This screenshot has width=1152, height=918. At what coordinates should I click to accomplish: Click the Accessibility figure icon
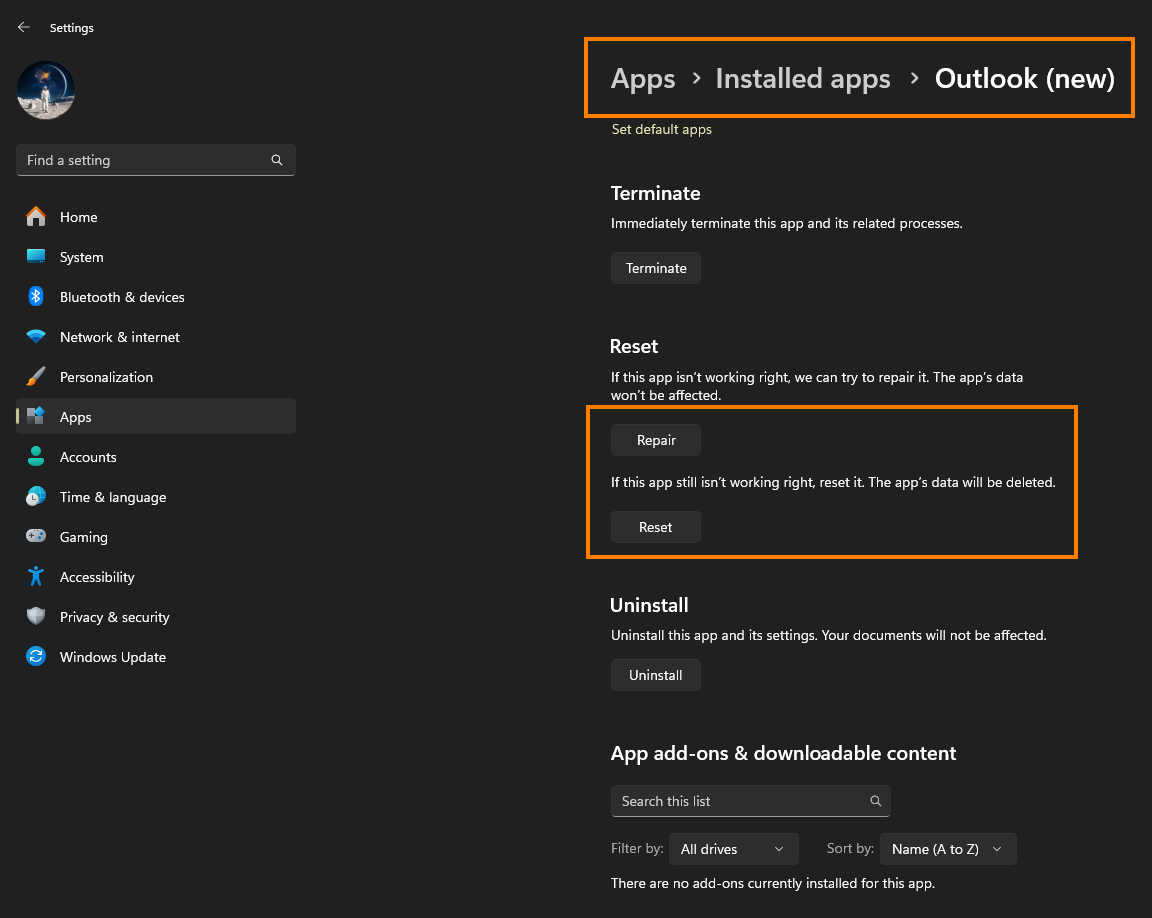point(36,577)
